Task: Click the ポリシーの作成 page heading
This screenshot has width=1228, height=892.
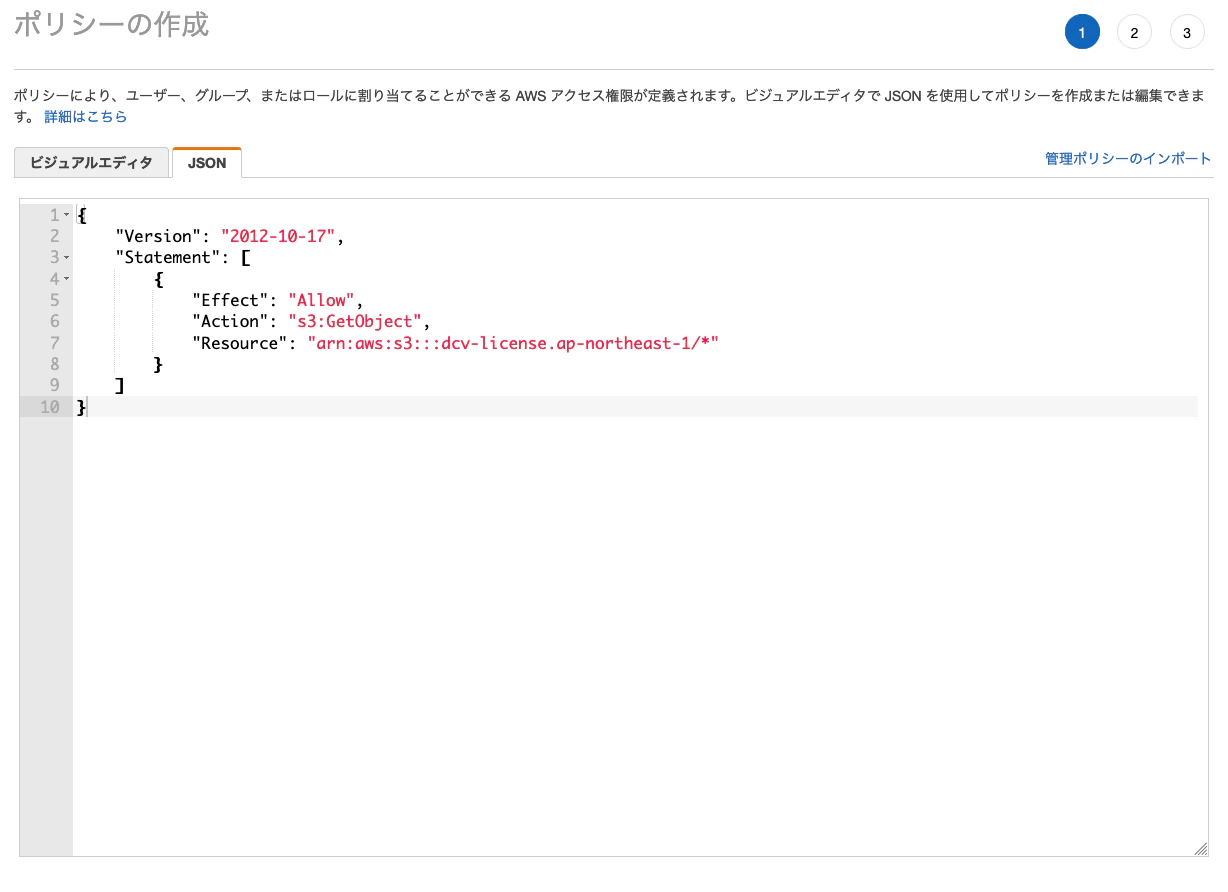Action: [111, 24]
